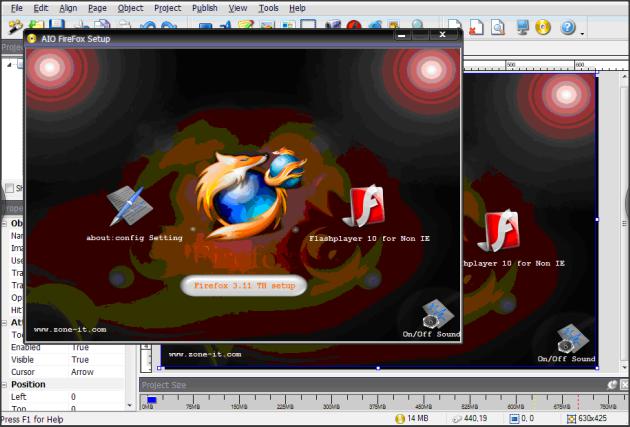Close the Project Size pane
This screenshot has height=427, width=630.
625,385
